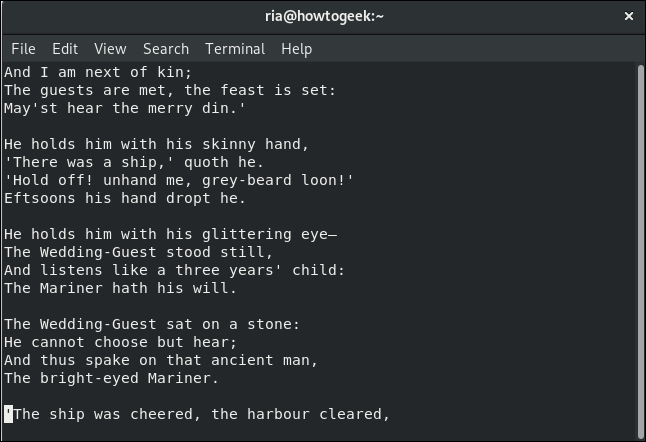Open the View menu
The height and width of the screenshot is (442, 646).
point(110,49)
